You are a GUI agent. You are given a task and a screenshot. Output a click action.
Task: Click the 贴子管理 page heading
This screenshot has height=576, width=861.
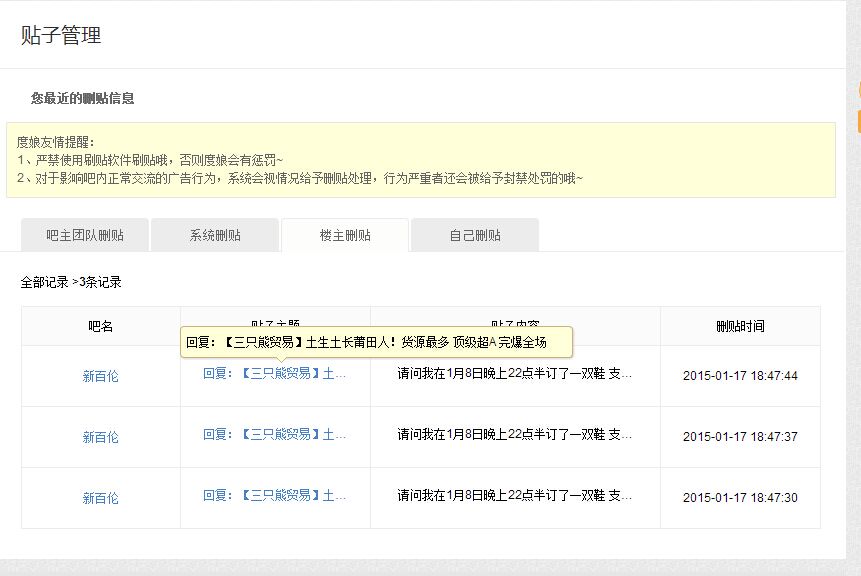[61, 36]
